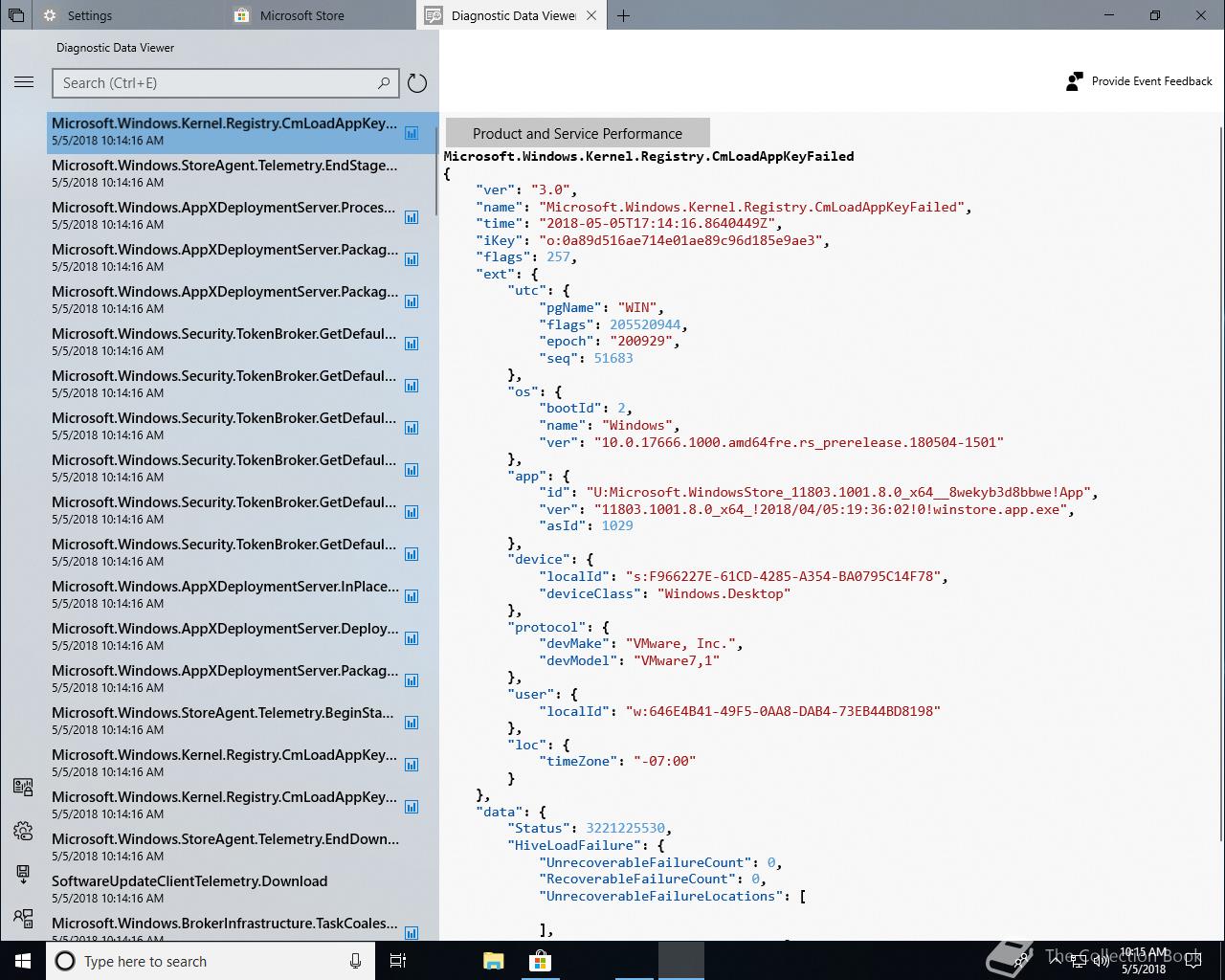
Task: Click the "devModel" VMware7,1 value
Action: click(x=677, y=660)
